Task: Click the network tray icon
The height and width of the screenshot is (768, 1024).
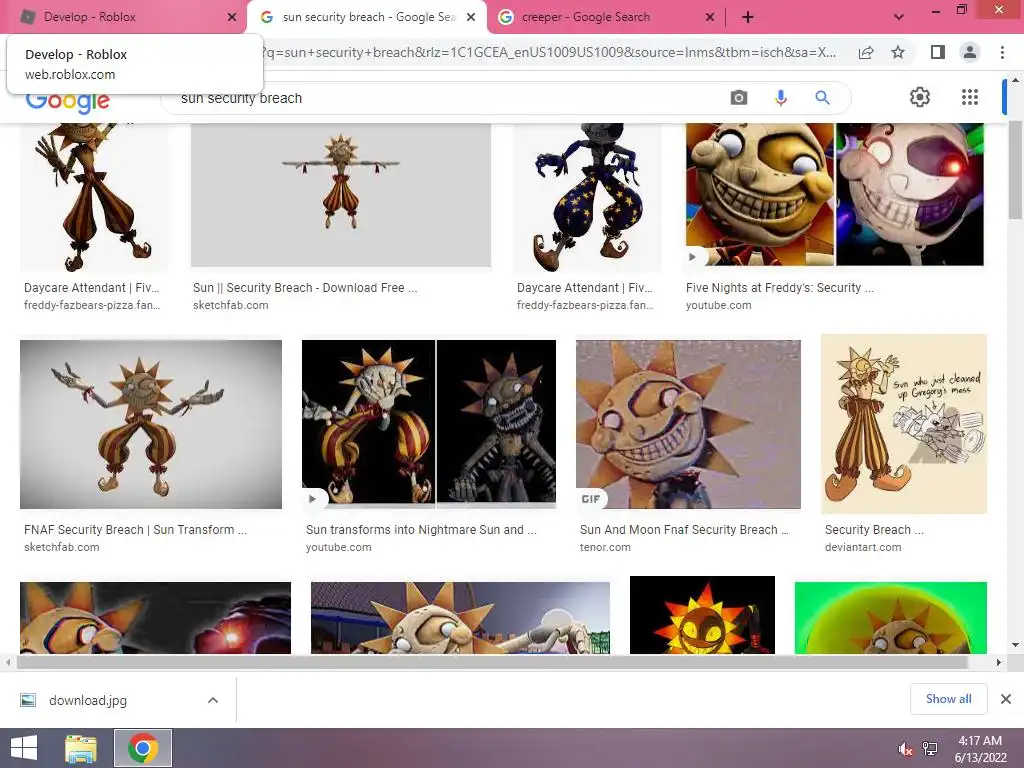Action: (930, 748)
